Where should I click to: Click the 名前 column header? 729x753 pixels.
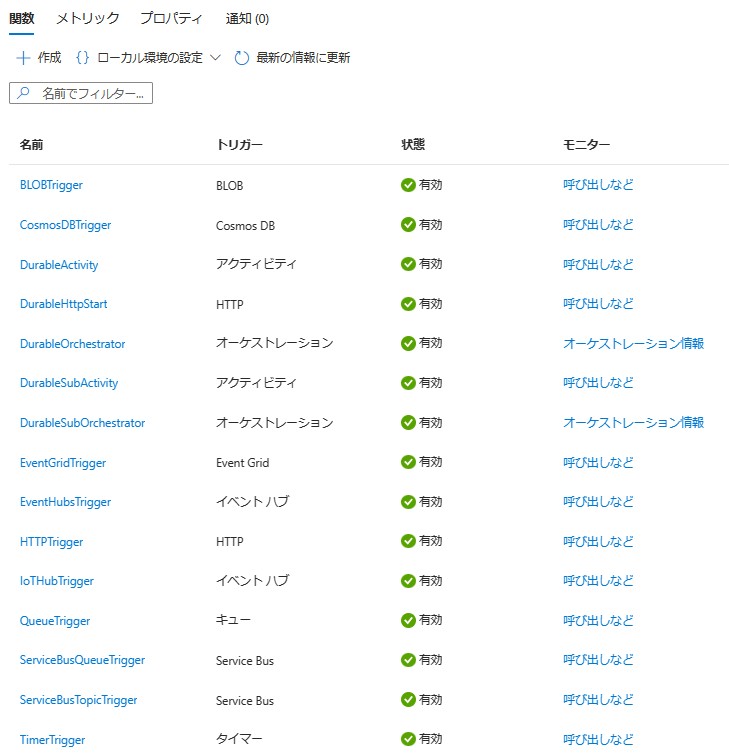click(31, 145)
